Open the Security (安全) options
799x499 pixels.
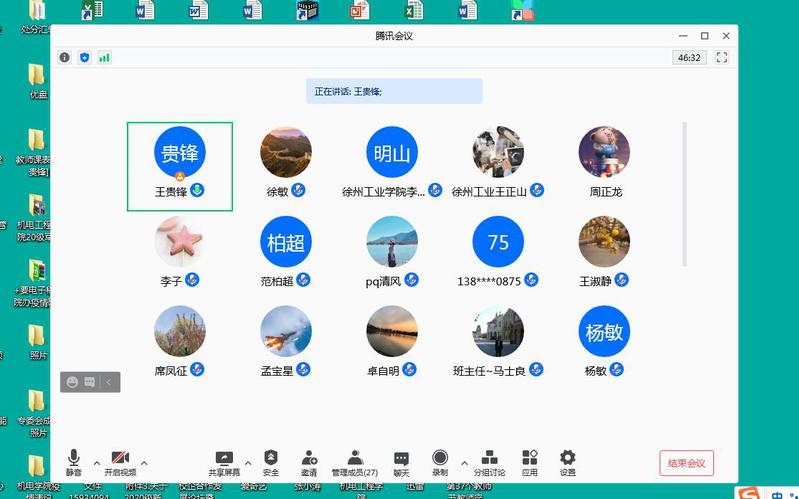coord(271,462)
